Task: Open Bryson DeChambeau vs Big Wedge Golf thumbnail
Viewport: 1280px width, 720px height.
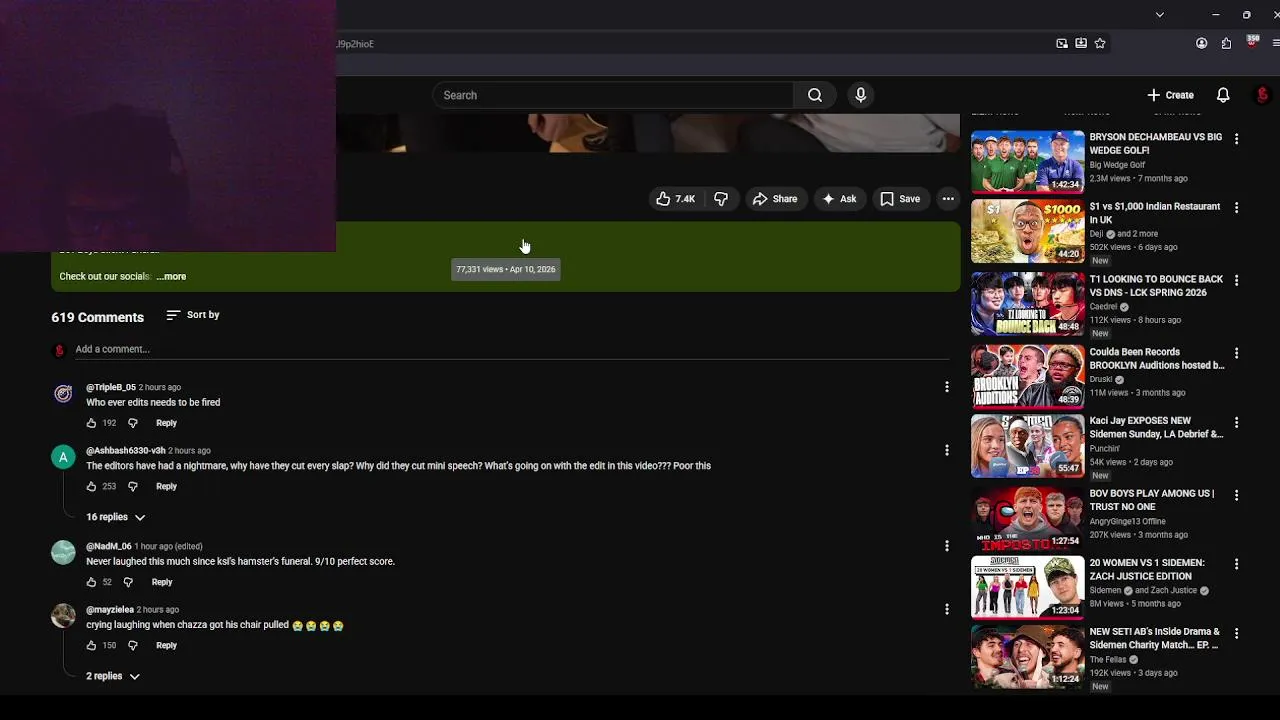Action: point(1027,161)
